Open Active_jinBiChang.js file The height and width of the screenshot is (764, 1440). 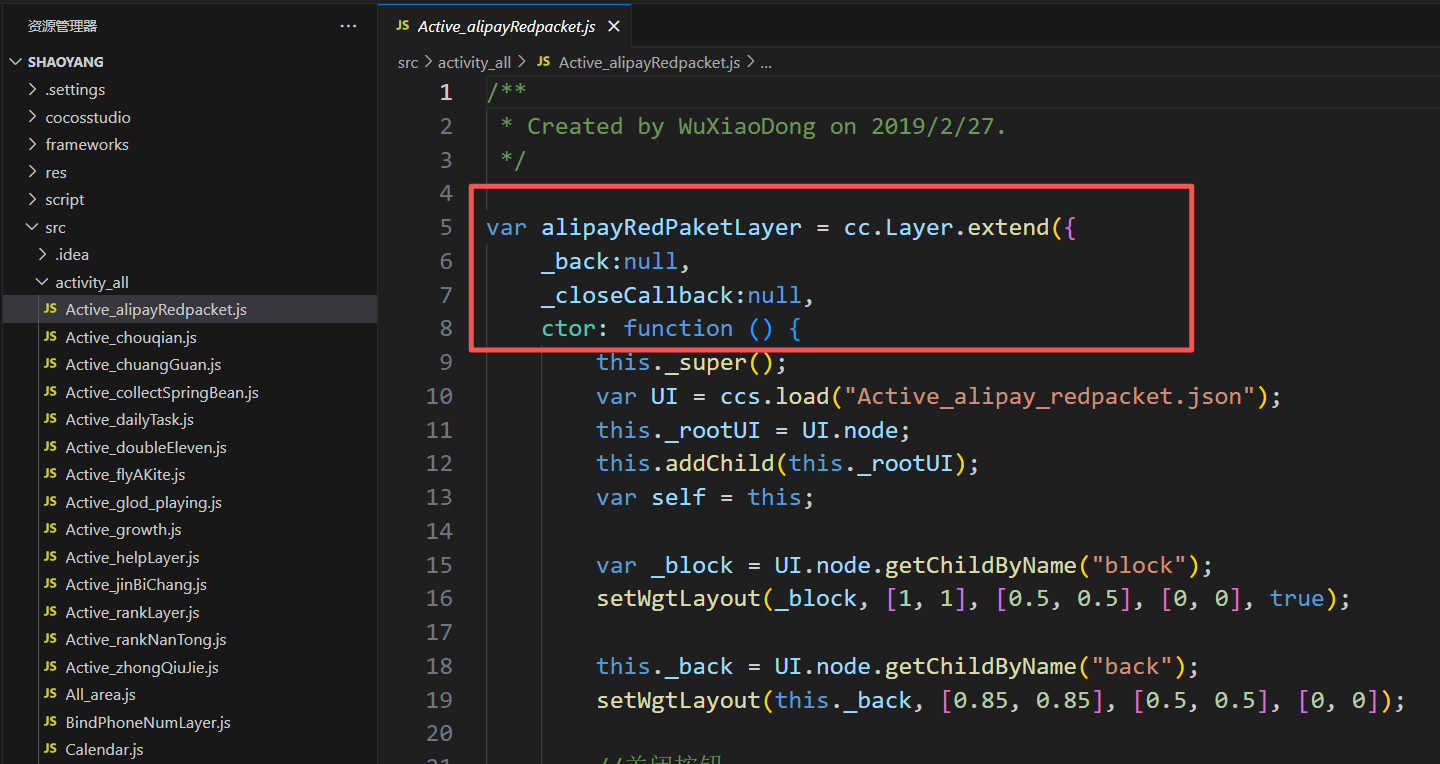pos(190,584)
